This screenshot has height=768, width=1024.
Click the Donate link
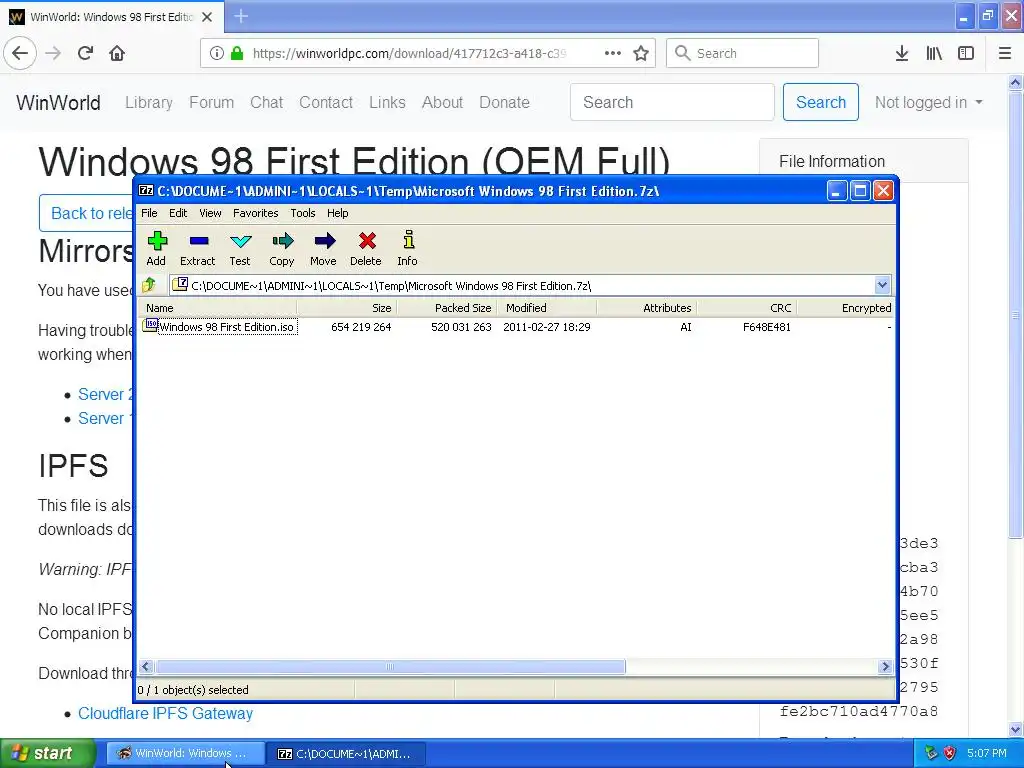click(504, 103)
